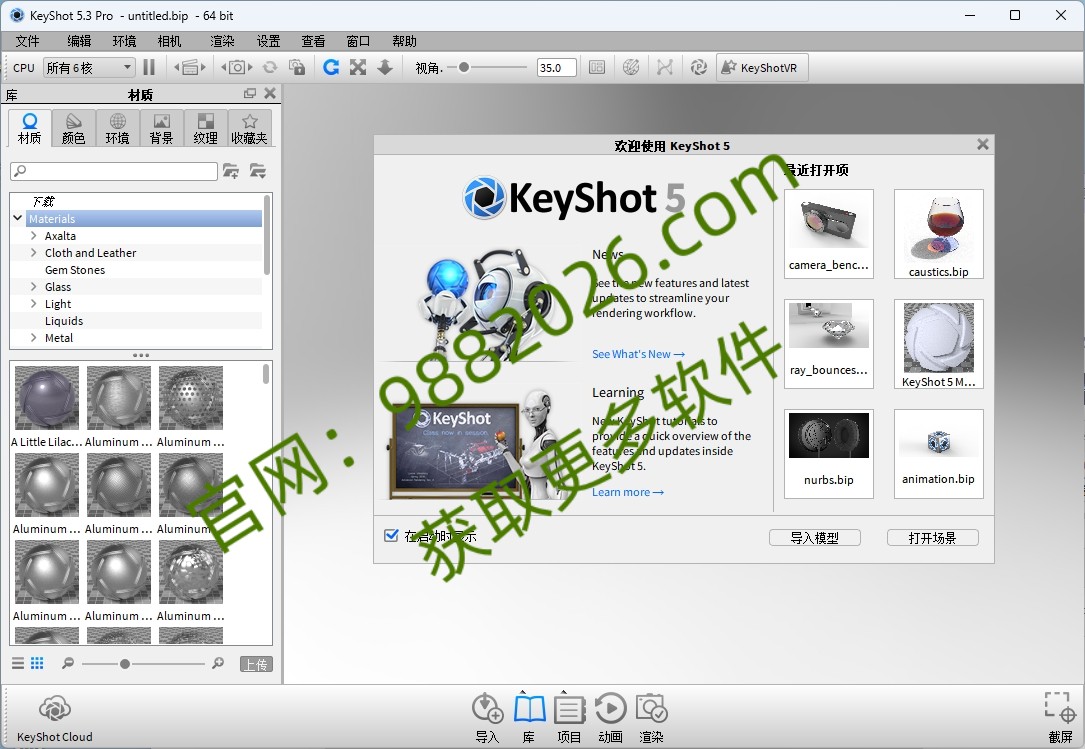Click the 打开场景 button

(x=932, y=537)
